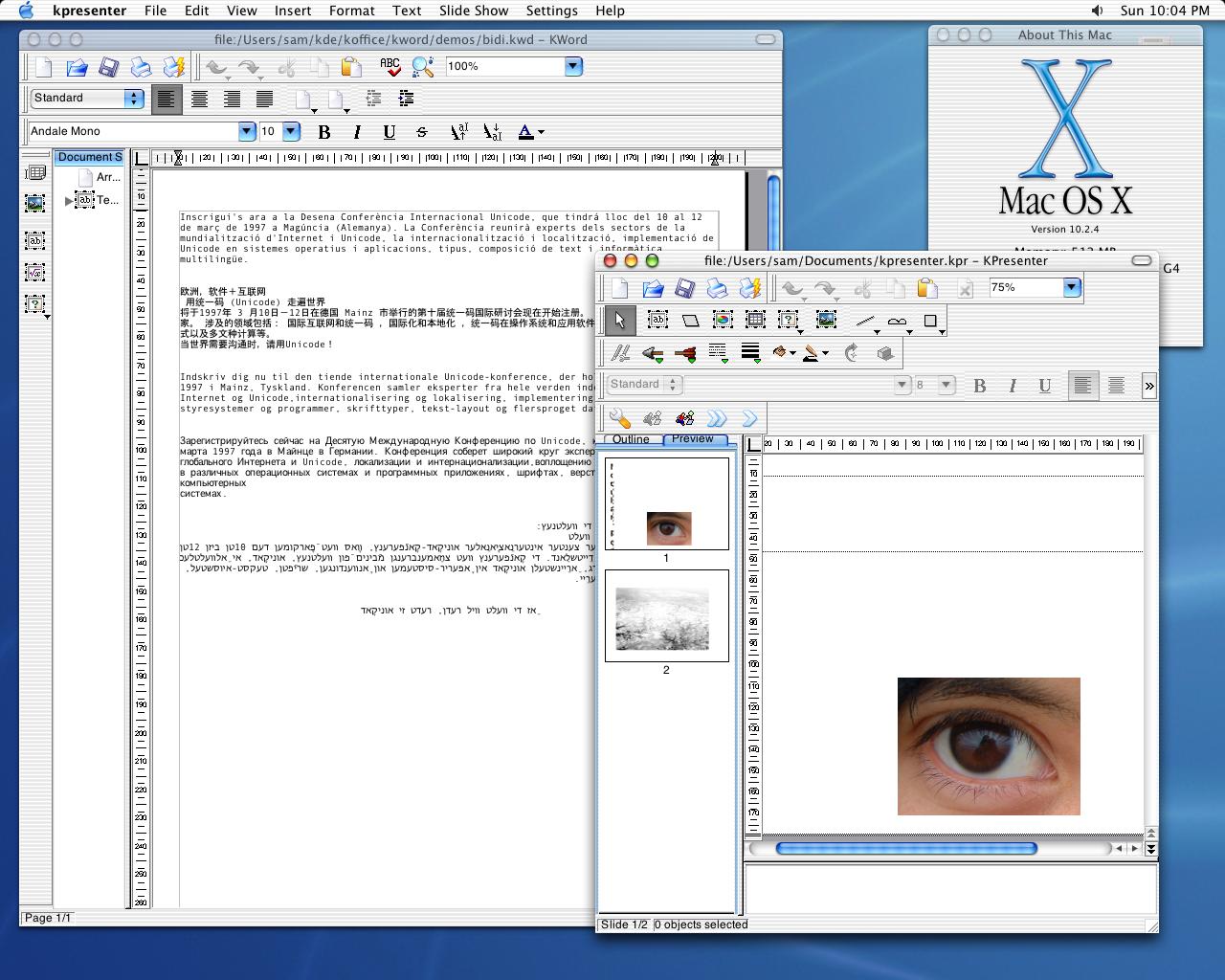The height and width of the screenshot is (980, 1225).
Task: Click the toolbar overflow chevron in KPresenter
Action: pos(1148,386)
